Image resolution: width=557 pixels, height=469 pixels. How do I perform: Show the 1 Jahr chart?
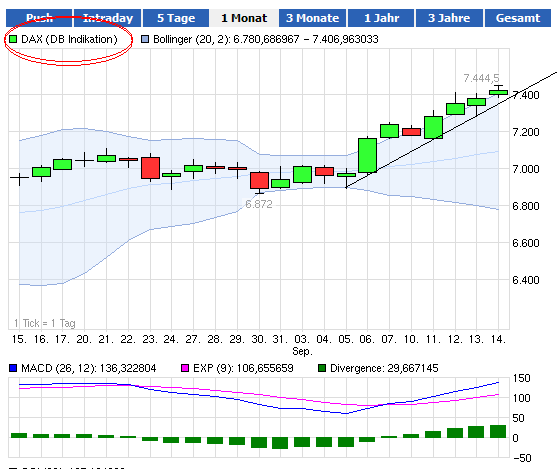click(x=381, y=18)
